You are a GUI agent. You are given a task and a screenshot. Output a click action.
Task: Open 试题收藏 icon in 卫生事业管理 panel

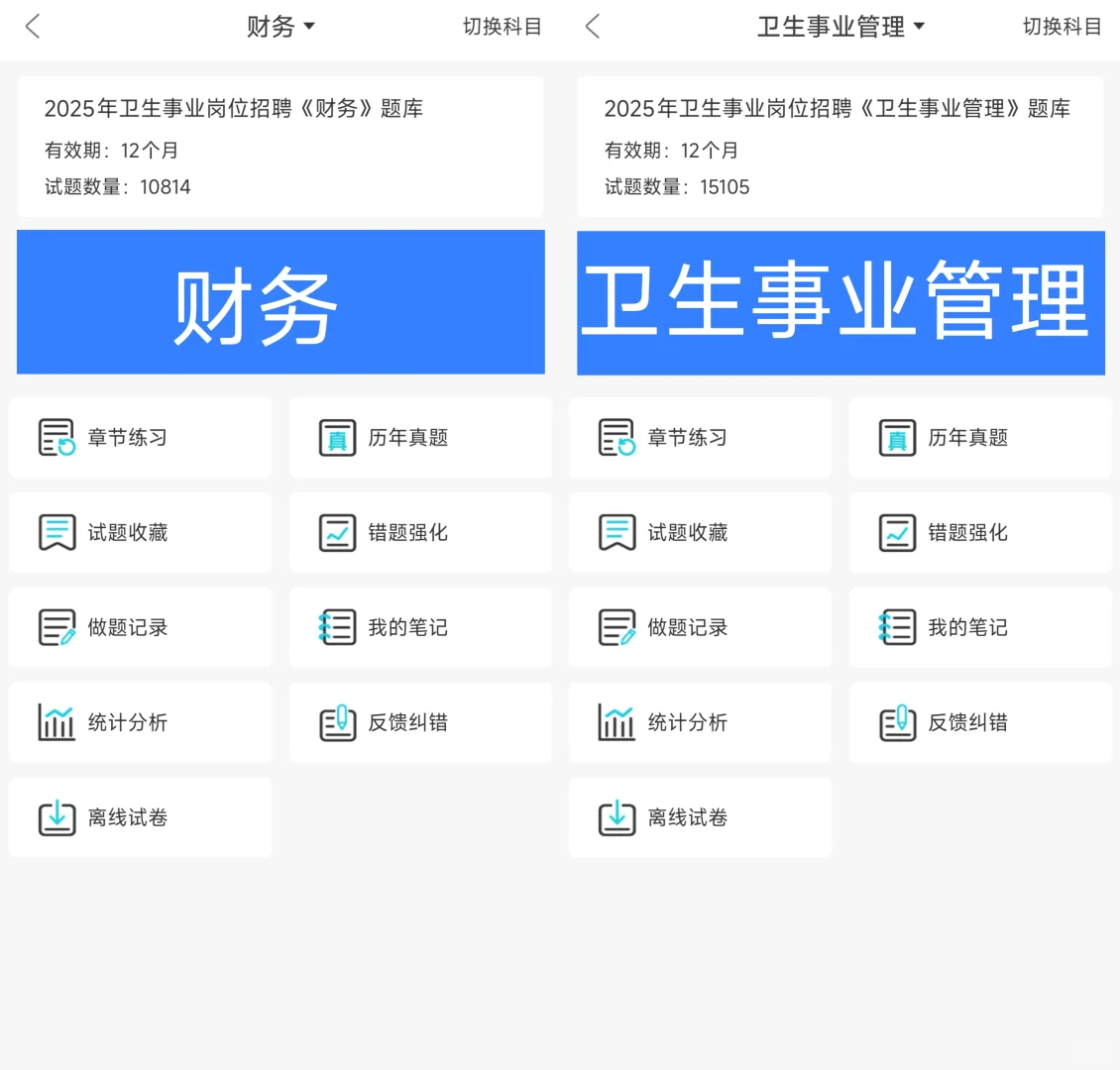click(x=616, y=532)
